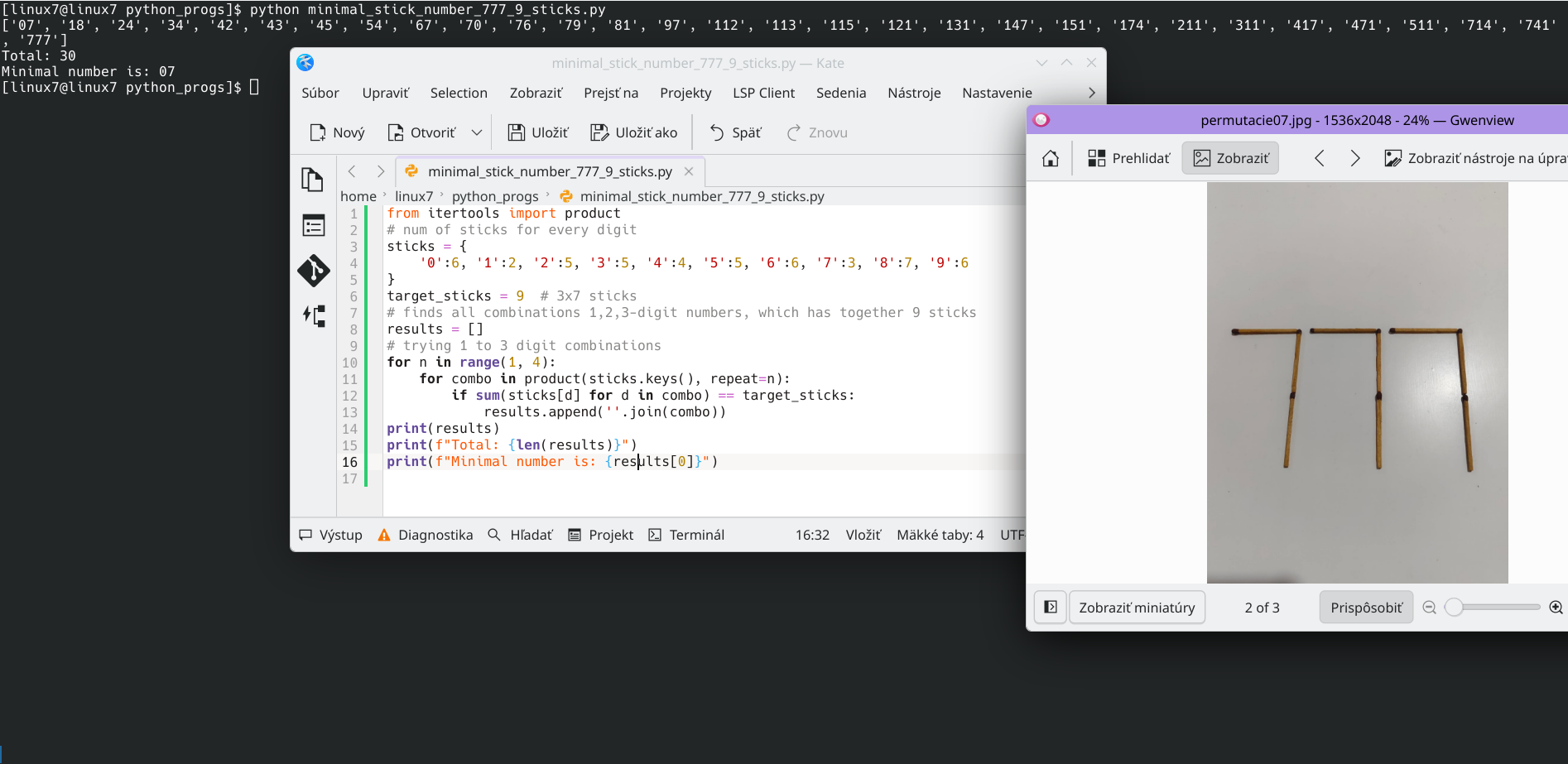Toggle Gwenview sidebar panel button

pyautogui.click(x=1050, y=608)
